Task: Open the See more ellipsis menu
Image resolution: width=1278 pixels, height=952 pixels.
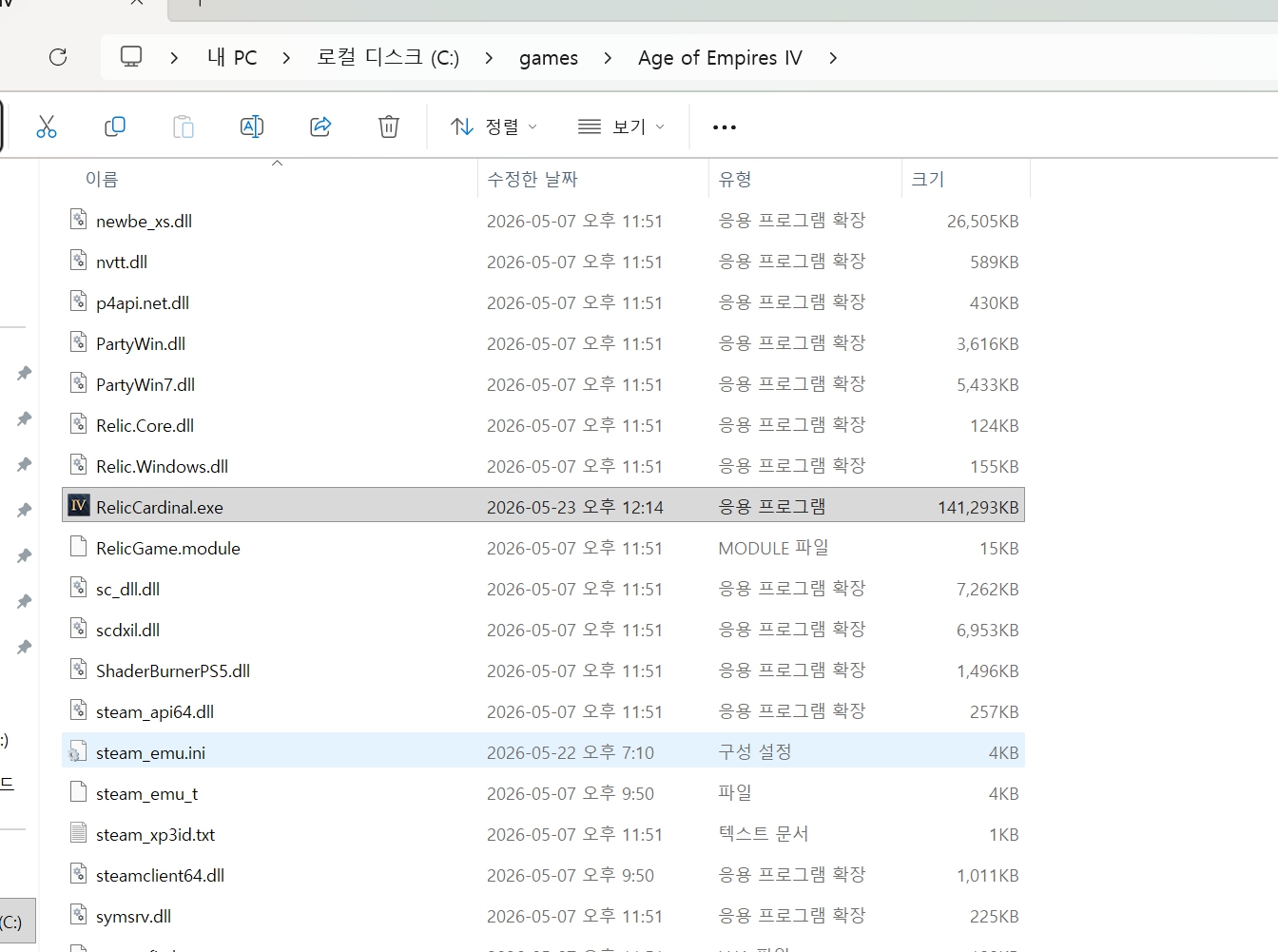Action: coord(725,126)
